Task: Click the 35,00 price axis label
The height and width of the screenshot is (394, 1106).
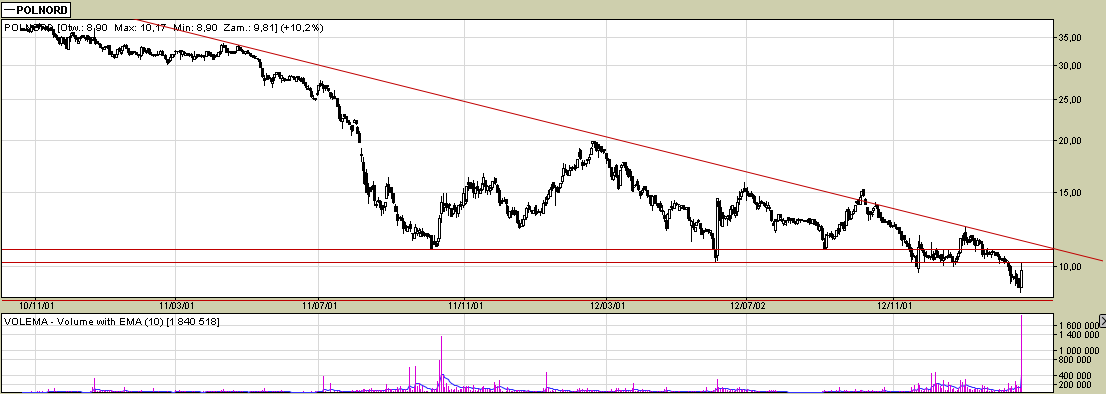Action: [x=1069, y=38]
